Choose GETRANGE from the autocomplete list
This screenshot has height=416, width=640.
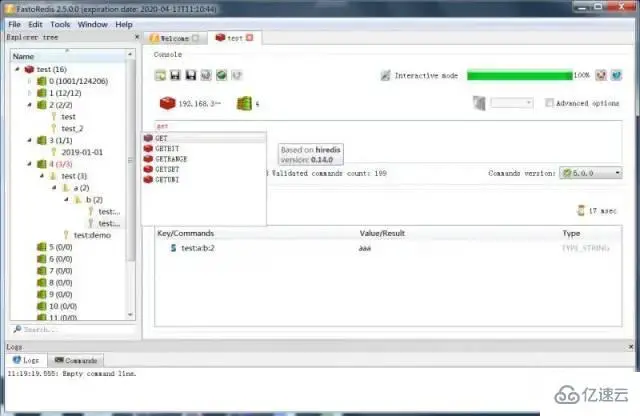[x=171, y=159]
